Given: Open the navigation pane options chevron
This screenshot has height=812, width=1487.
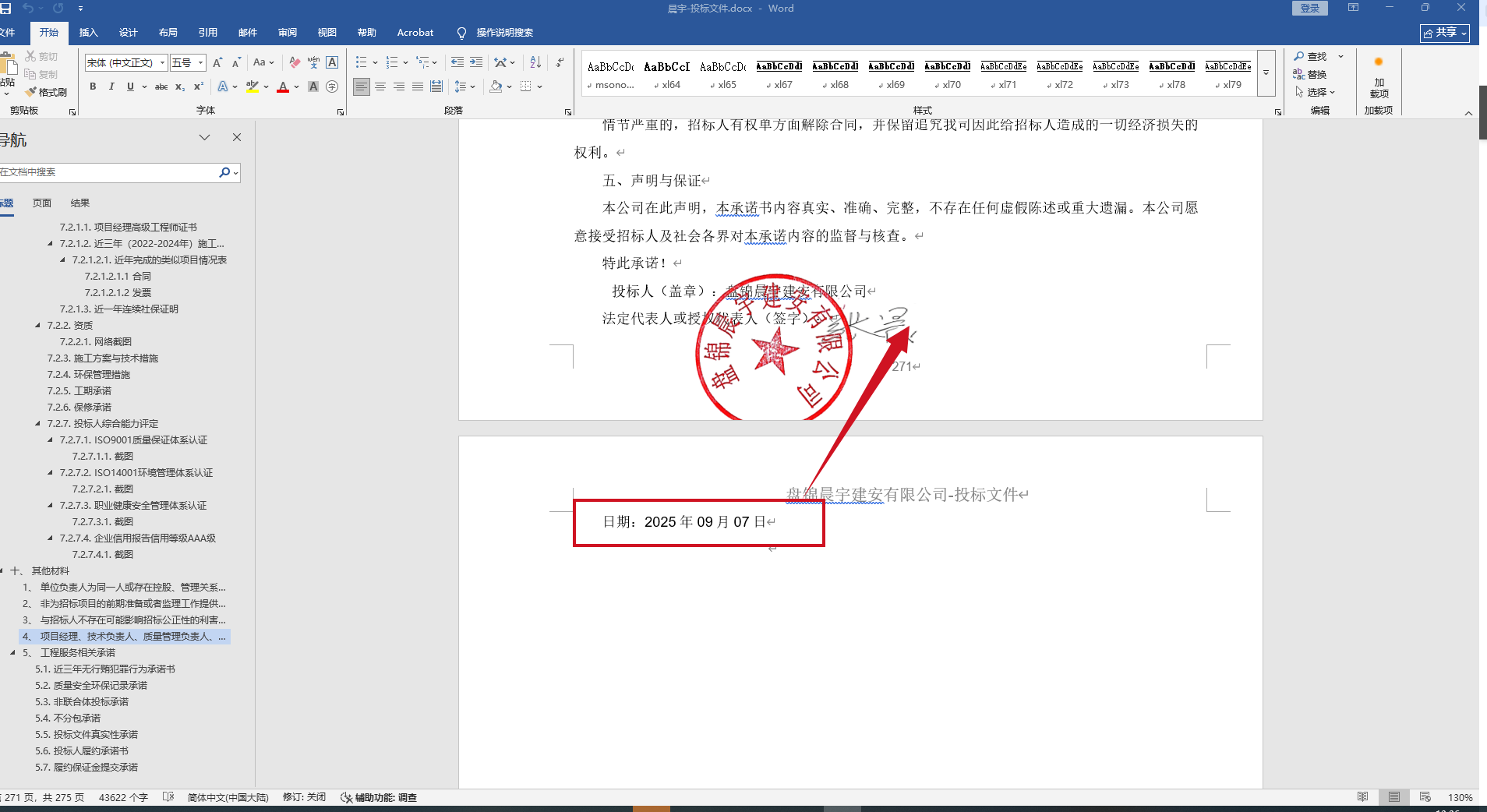Looking at the screenshot, I should tap(205, 138).
